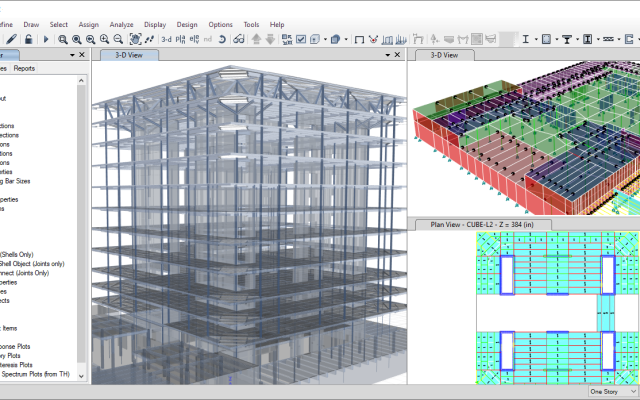The height and width of the screenshot is (400, 640).
Task: Toggle perspective view with glasses icon
Action: pyautogui.click(x=240, y=39)
